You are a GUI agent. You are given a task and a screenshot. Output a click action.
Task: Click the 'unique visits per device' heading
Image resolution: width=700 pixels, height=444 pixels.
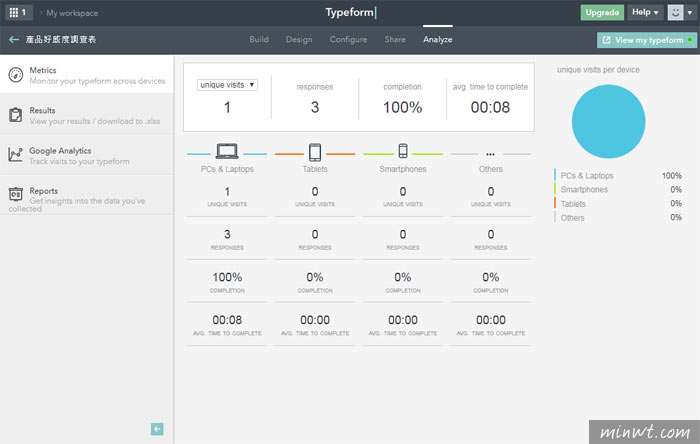click(598, 70)
